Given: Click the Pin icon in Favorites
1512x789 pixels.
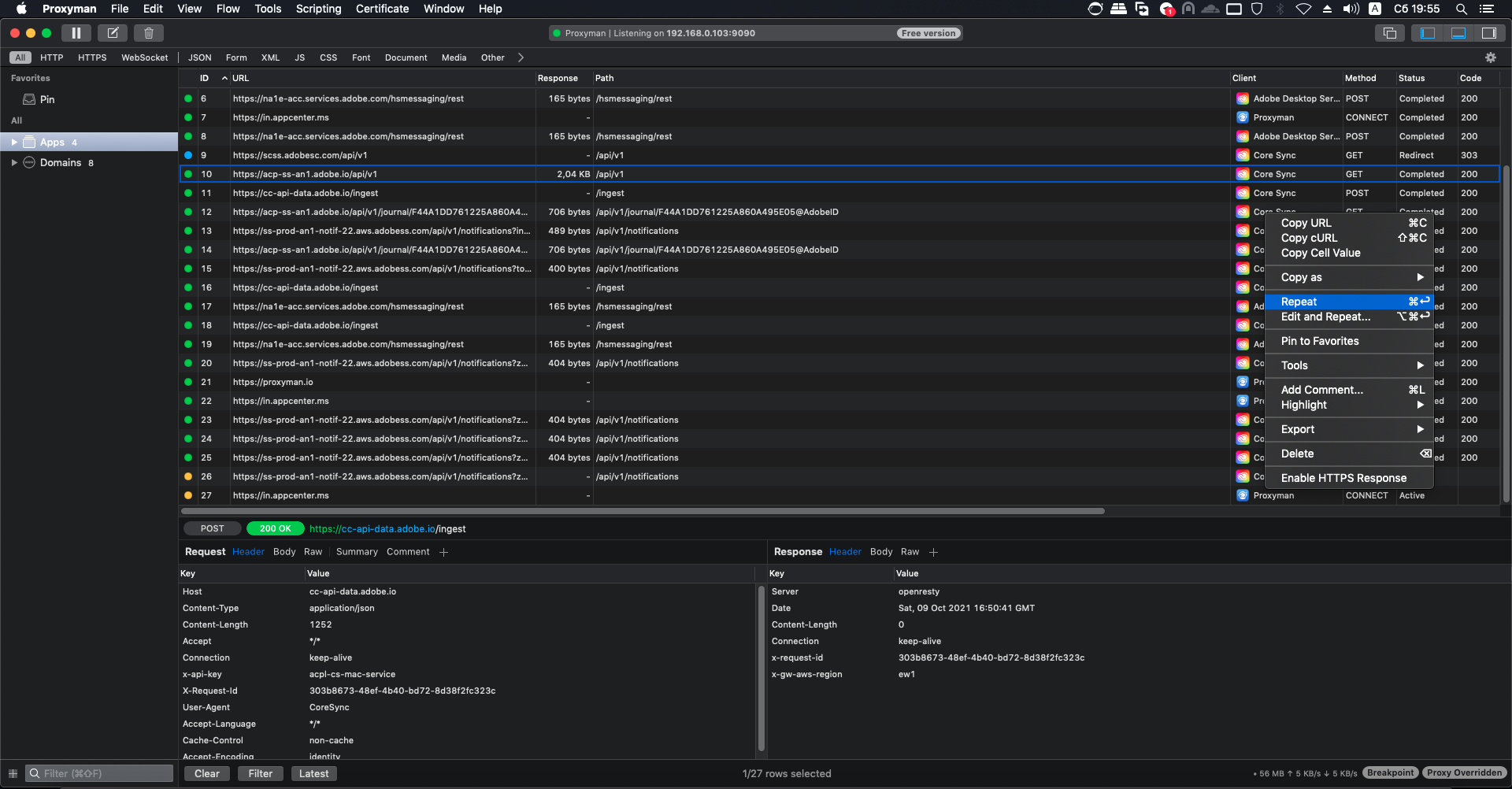Looking at the screenshot, I should pos(29,99).
